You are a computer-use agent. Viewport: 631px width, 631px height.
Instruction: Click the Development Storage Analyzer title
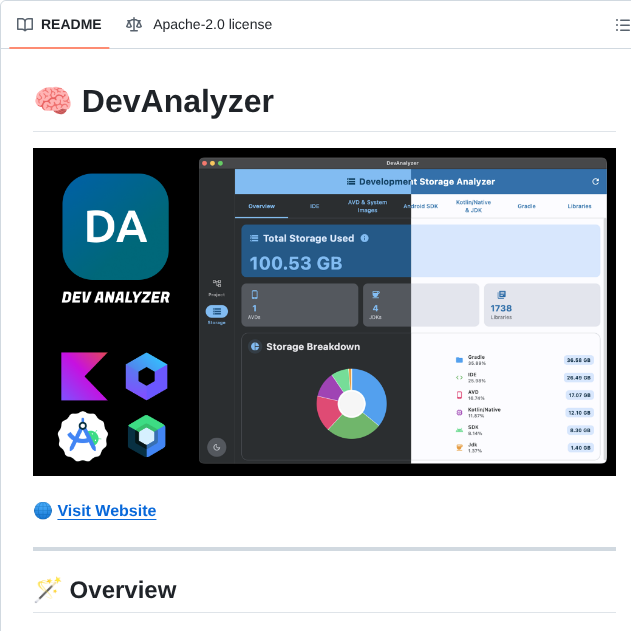427,182
